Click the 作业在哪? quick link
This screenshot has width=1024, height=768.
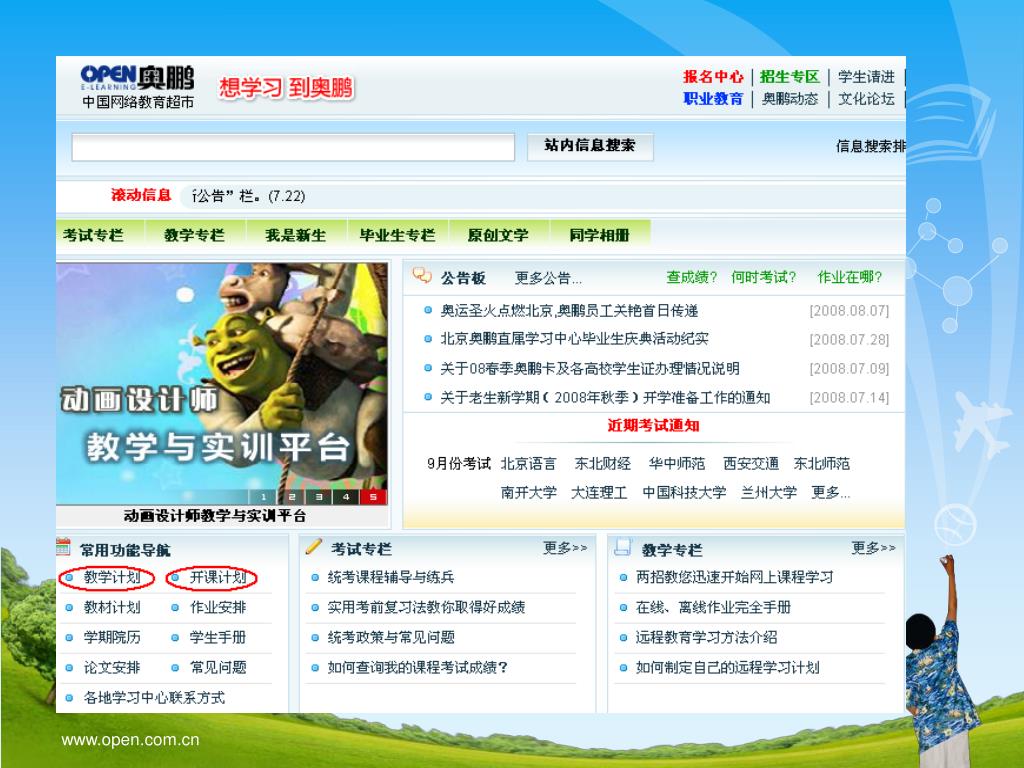pyautogui.click(x=850, y=278)
